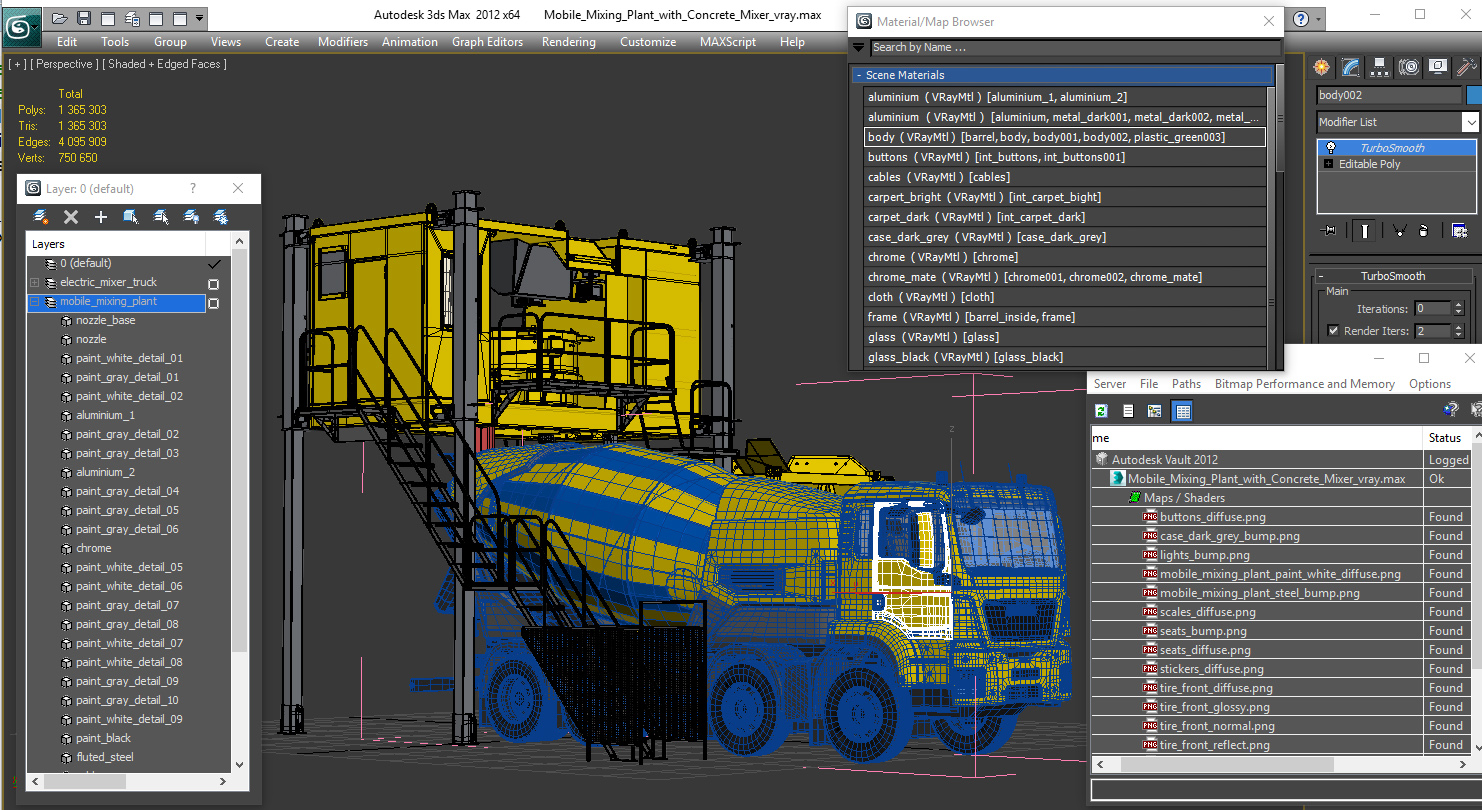1482x810 pixels.
Task: Open the MAXScript menu
Action: pyautogui.click(x=727, y=42)
